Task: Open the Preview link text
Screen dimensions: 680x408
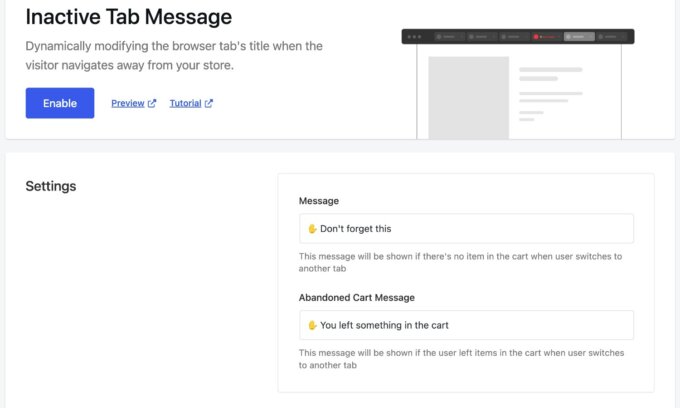Action: tap(128, 103)
